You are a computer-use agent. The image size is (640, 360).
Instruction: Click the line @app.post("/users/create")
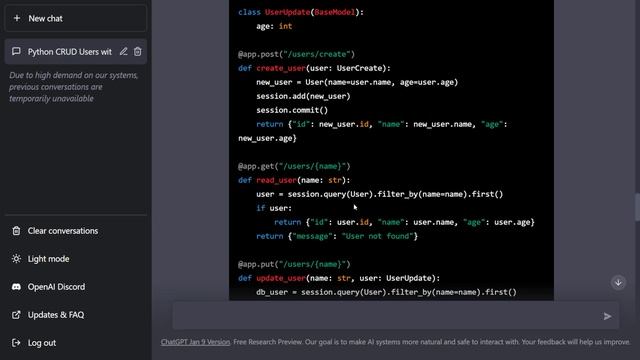tap(296, 54)
